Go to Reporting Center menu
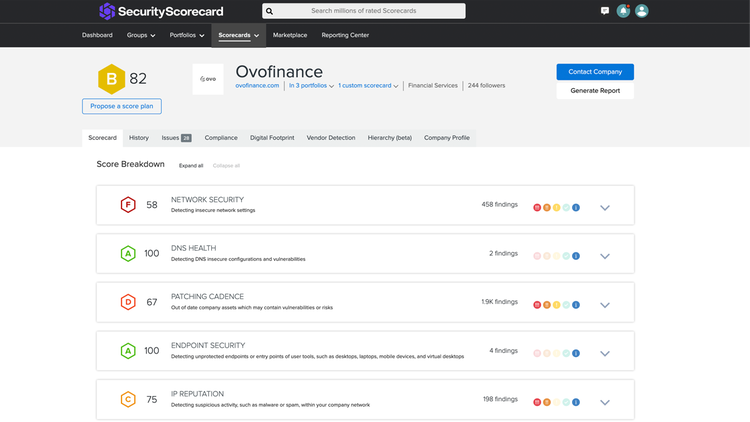The image size is (750, 422). (343, 35)
